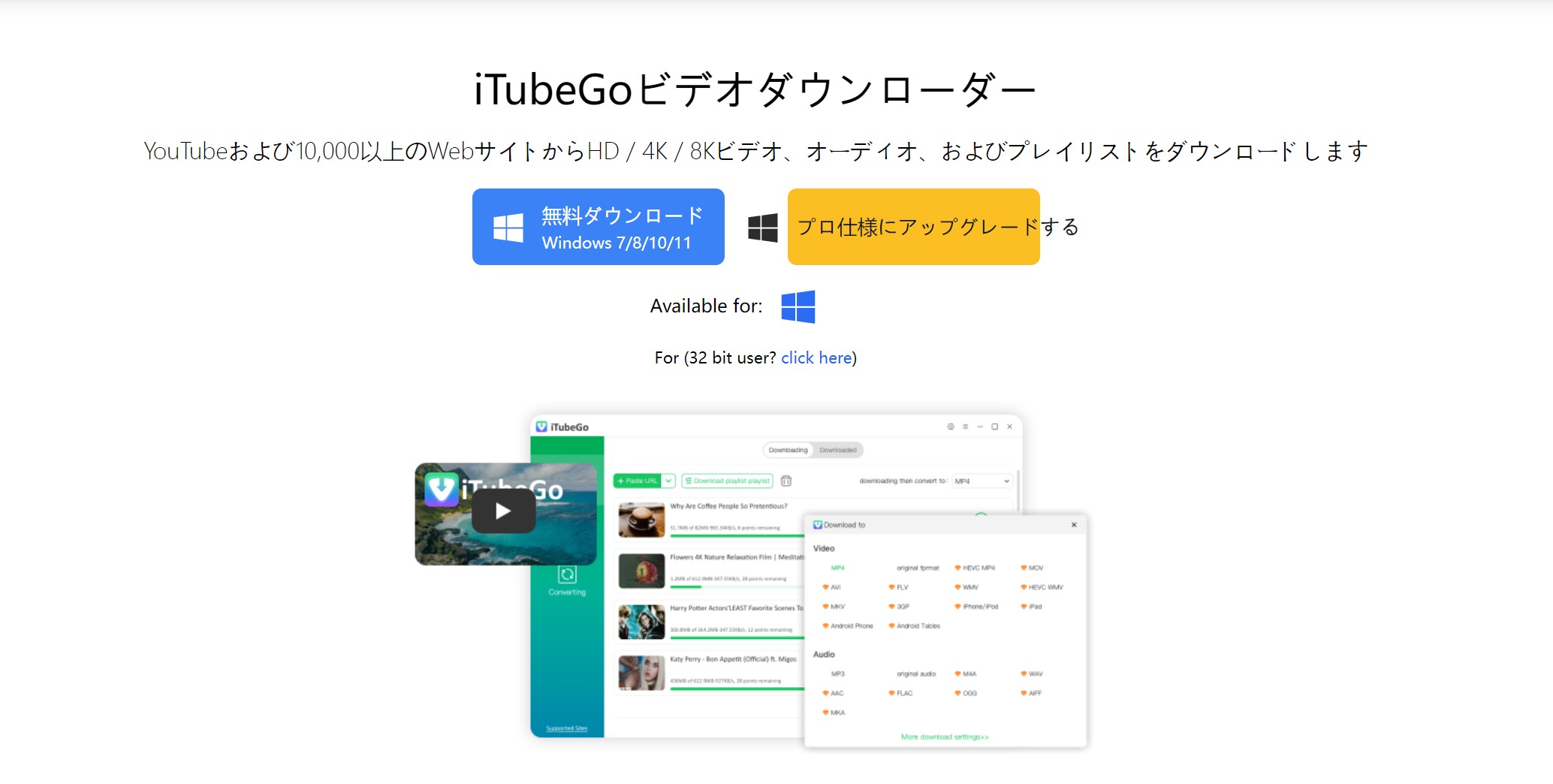This screenshot has width=1553, height=784.
Task: Select MP3 audio format option
Action: coord(837,674)
